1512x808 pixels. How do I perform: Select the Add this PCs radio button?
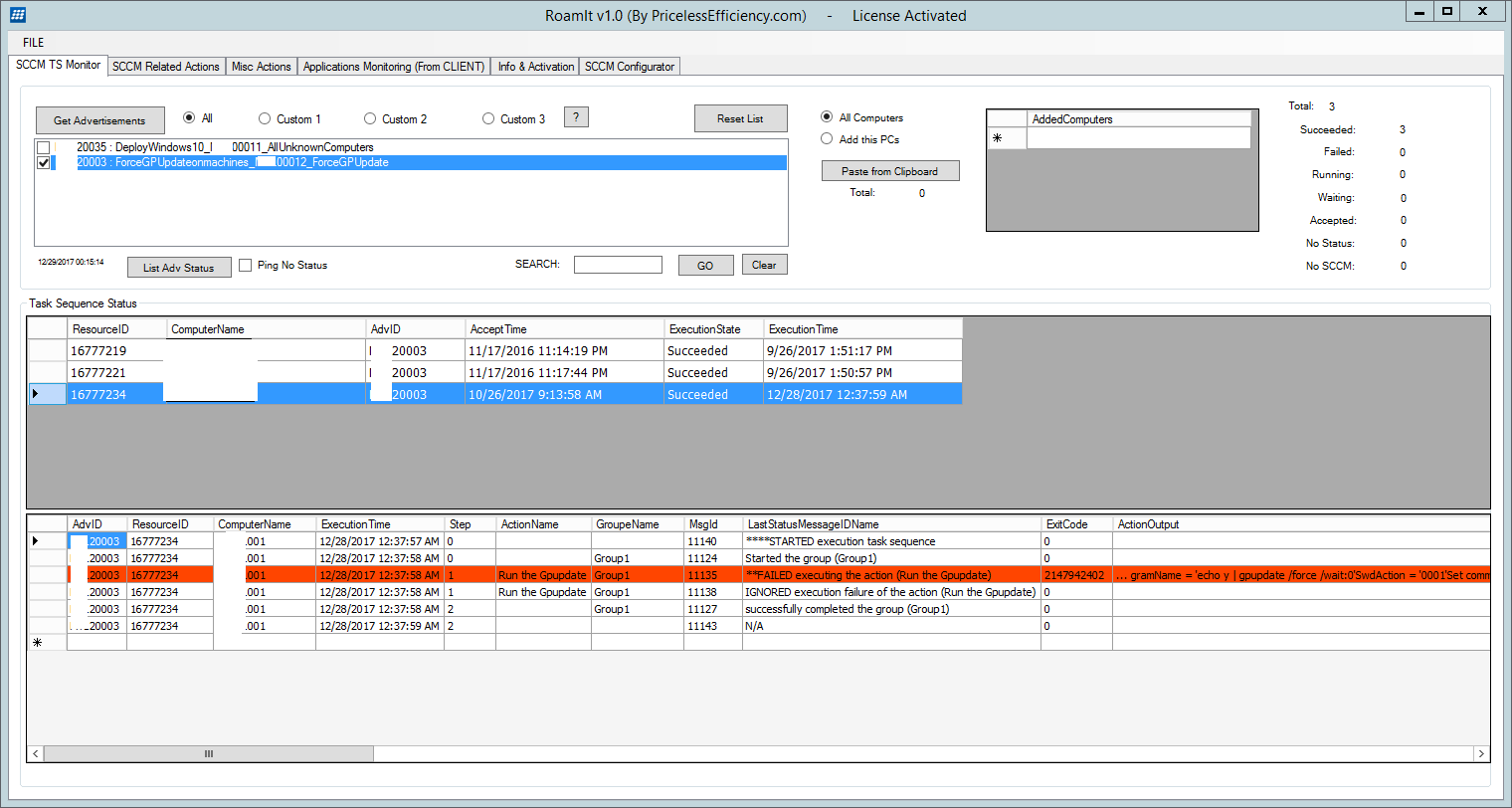(x=827, y=139)
